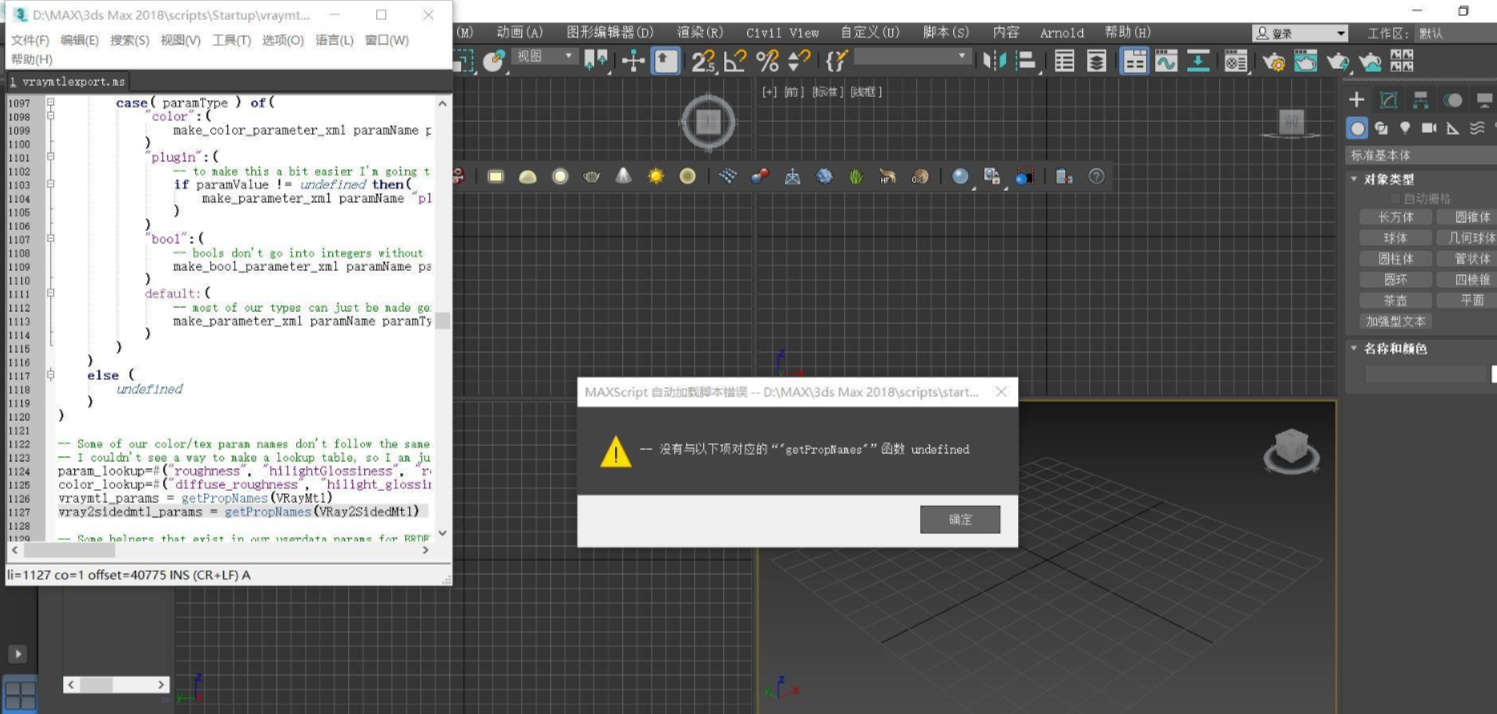This screenshot has height=714, width=1497.
Task: Select the Lights category icon
Action: tap(1405, 128)
